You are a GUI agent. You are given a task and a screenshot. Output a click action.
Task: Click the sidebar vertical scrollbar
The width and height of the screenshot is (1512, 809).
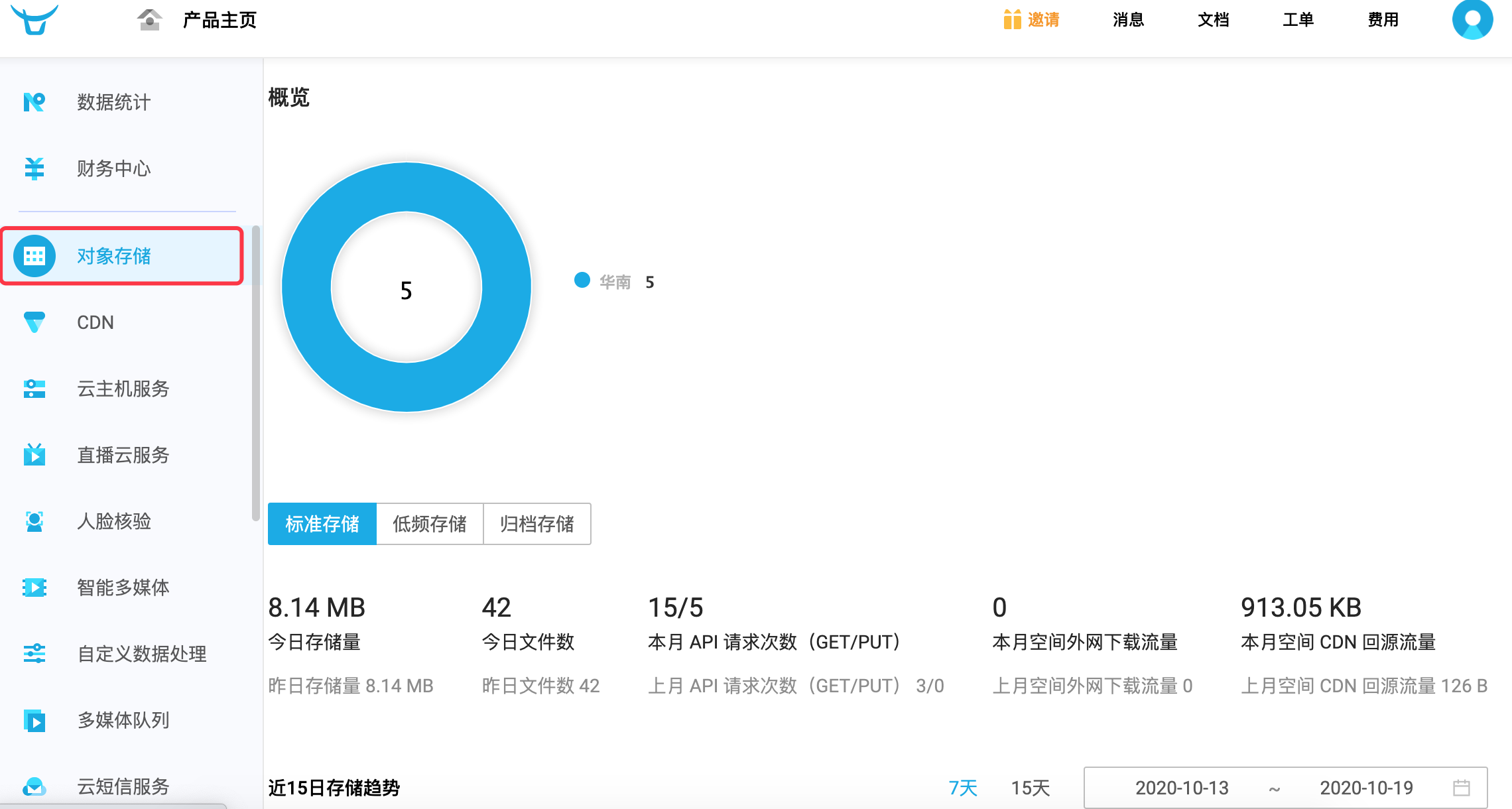pyautogui.click(x=256, y=373)
